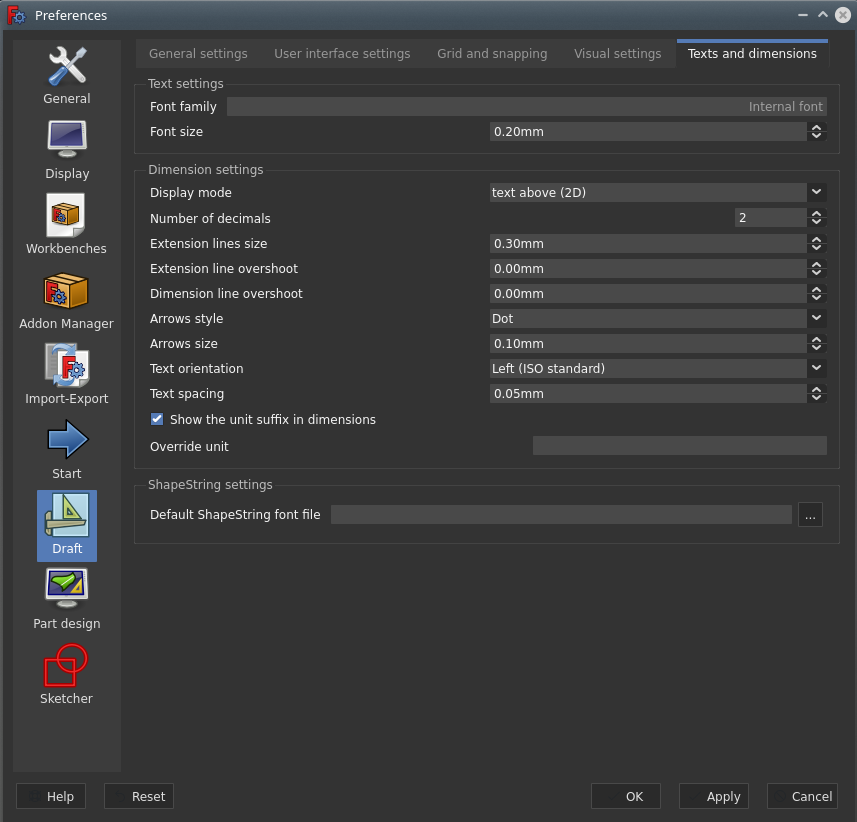This screenshot has height=822, width=857.
Task: Click the Override unit input field
Action: (679, 447)
